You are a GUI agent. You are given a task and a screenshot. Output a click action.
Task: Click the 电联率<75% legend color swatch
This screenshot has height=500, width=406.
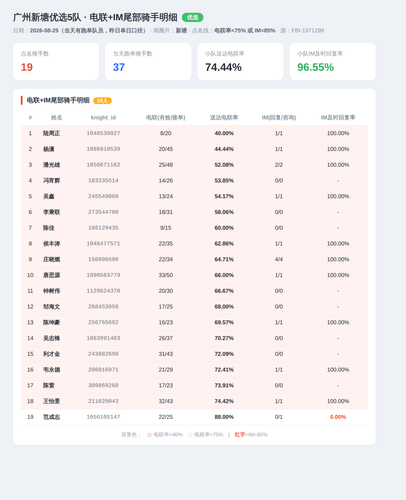(190, 435)
